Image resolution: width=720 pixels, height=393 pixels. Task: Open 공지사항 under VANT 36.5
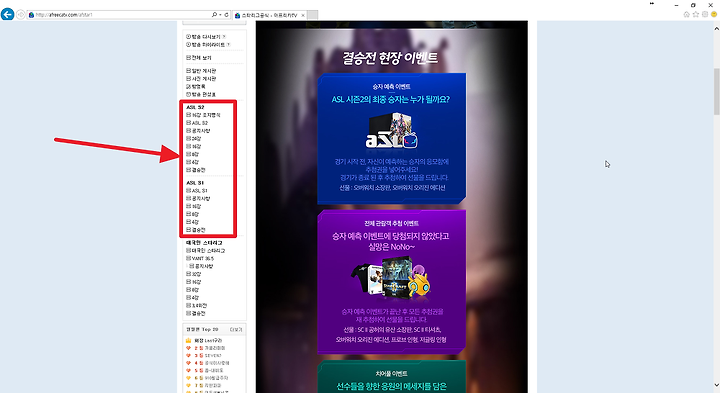[201, 266]
